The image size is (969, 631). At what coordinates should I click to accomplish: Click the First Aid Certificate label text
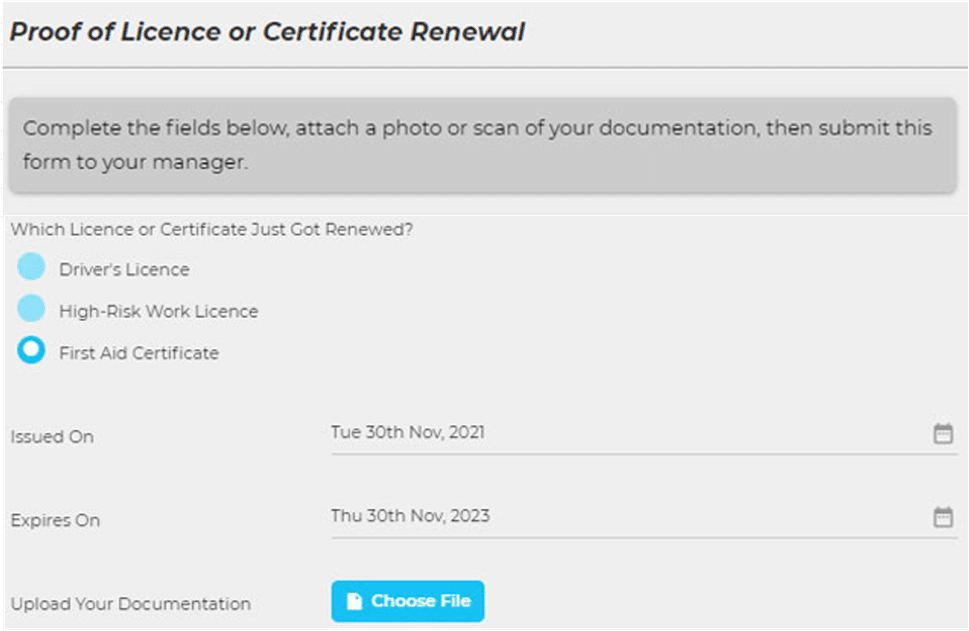point(138,353)
